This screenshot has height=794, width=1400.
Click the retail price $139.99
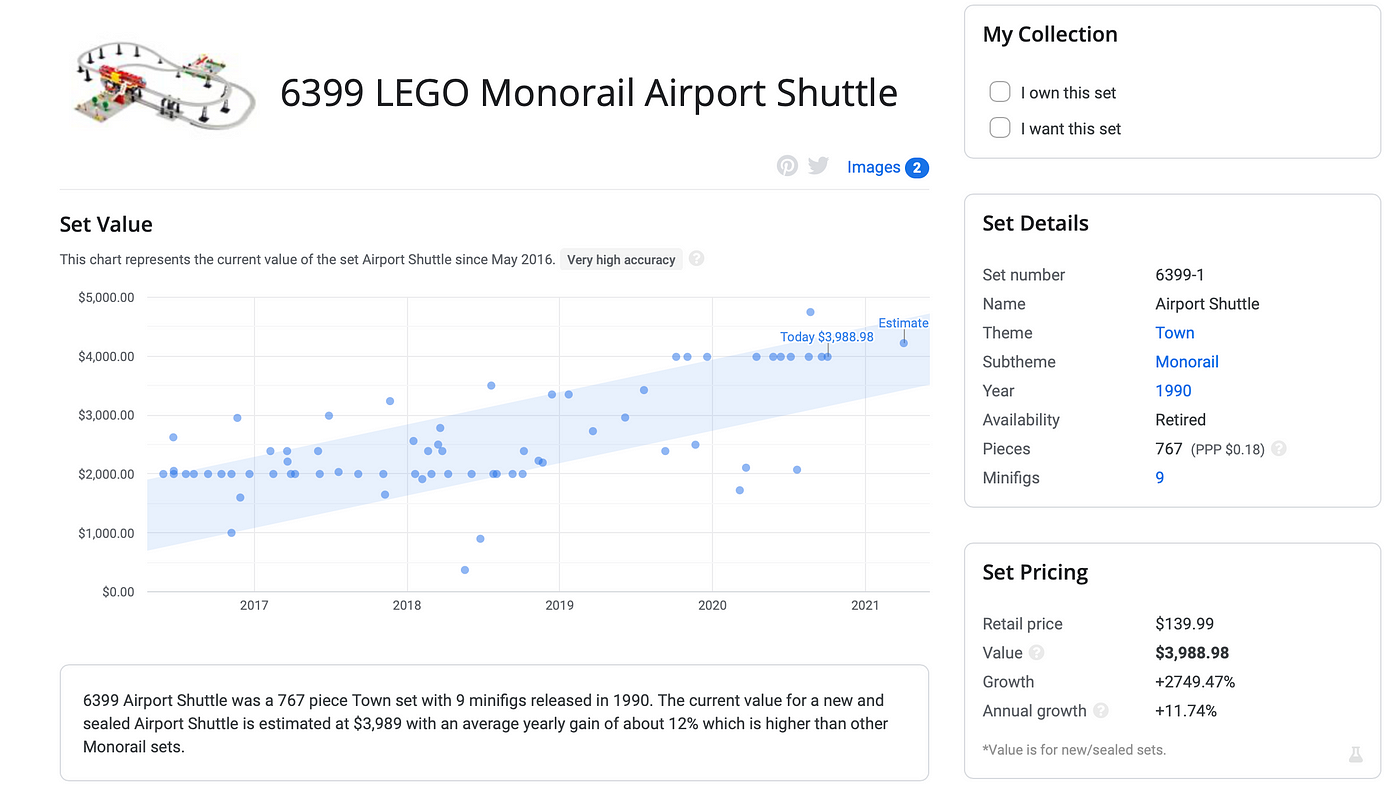click(1184, 624)
